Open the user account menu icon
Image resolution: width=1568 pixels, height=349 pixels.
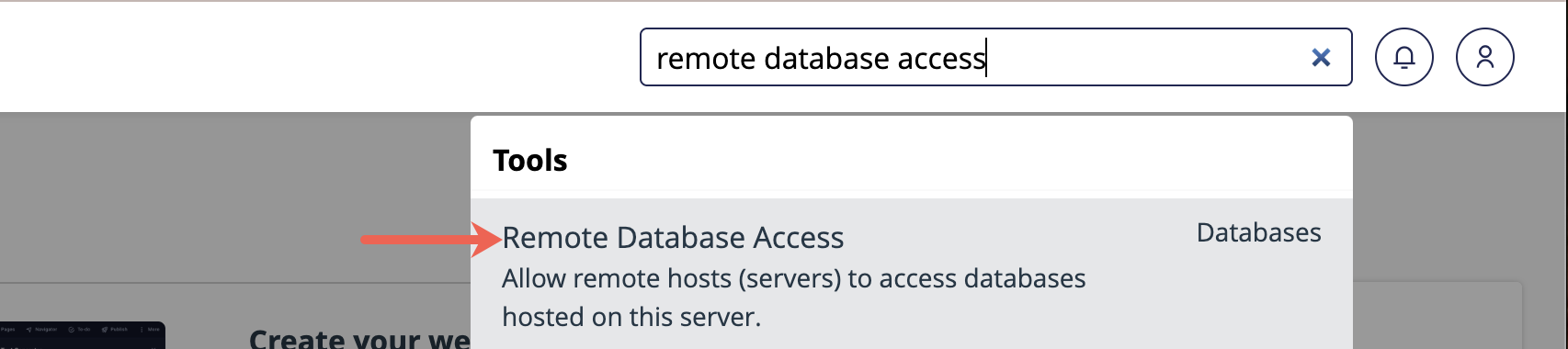[x=1484, y=57]
